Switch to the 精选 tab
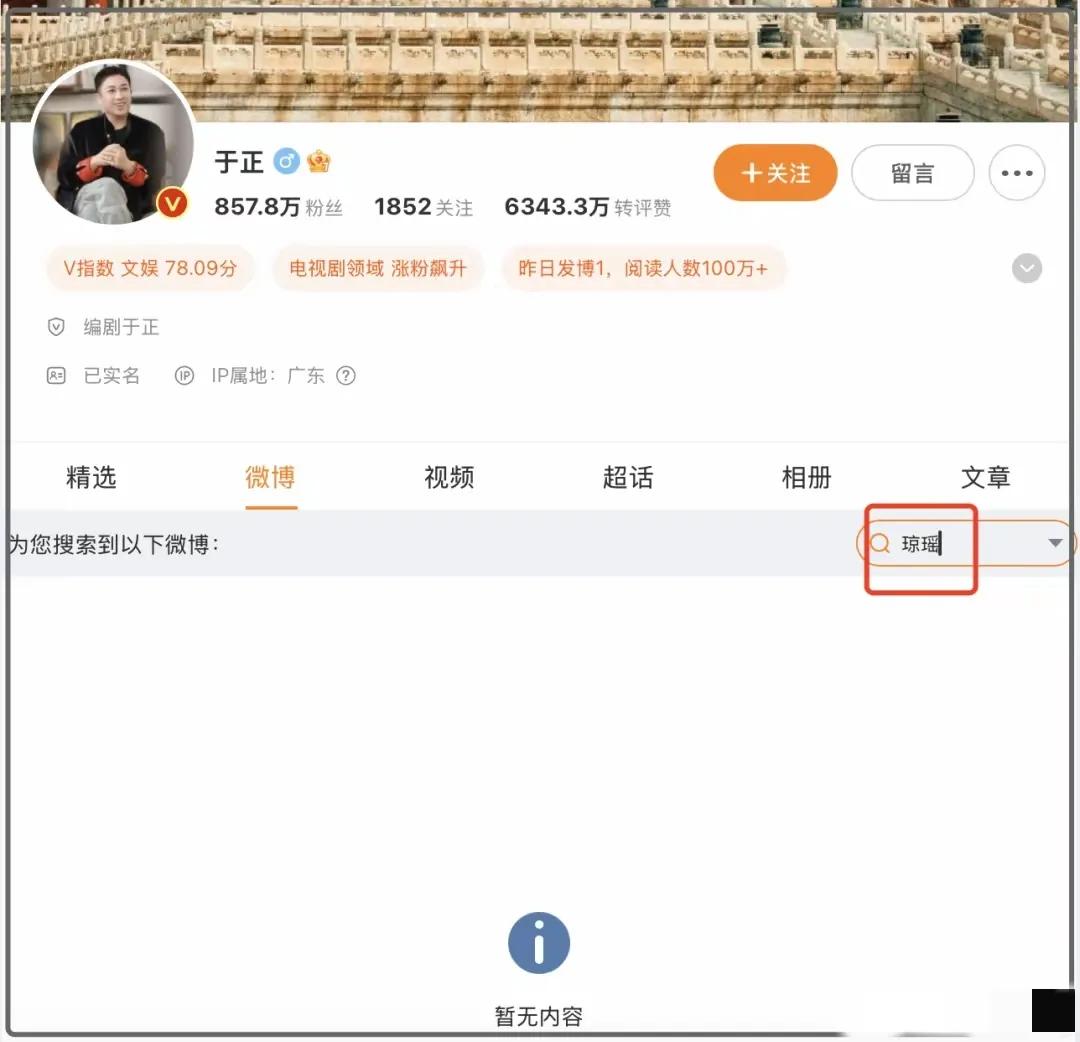This screenshot has height=1042, width=1080. 91,477
